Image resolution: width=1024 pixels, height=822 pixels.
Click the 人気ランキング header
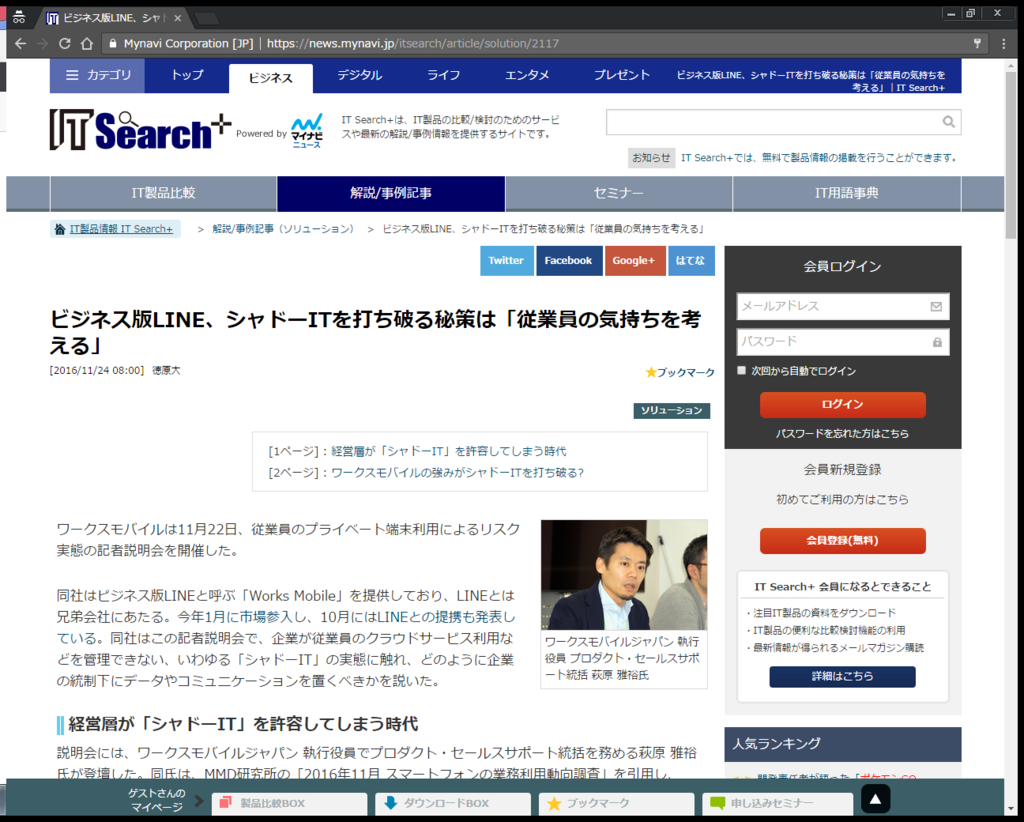842,744
